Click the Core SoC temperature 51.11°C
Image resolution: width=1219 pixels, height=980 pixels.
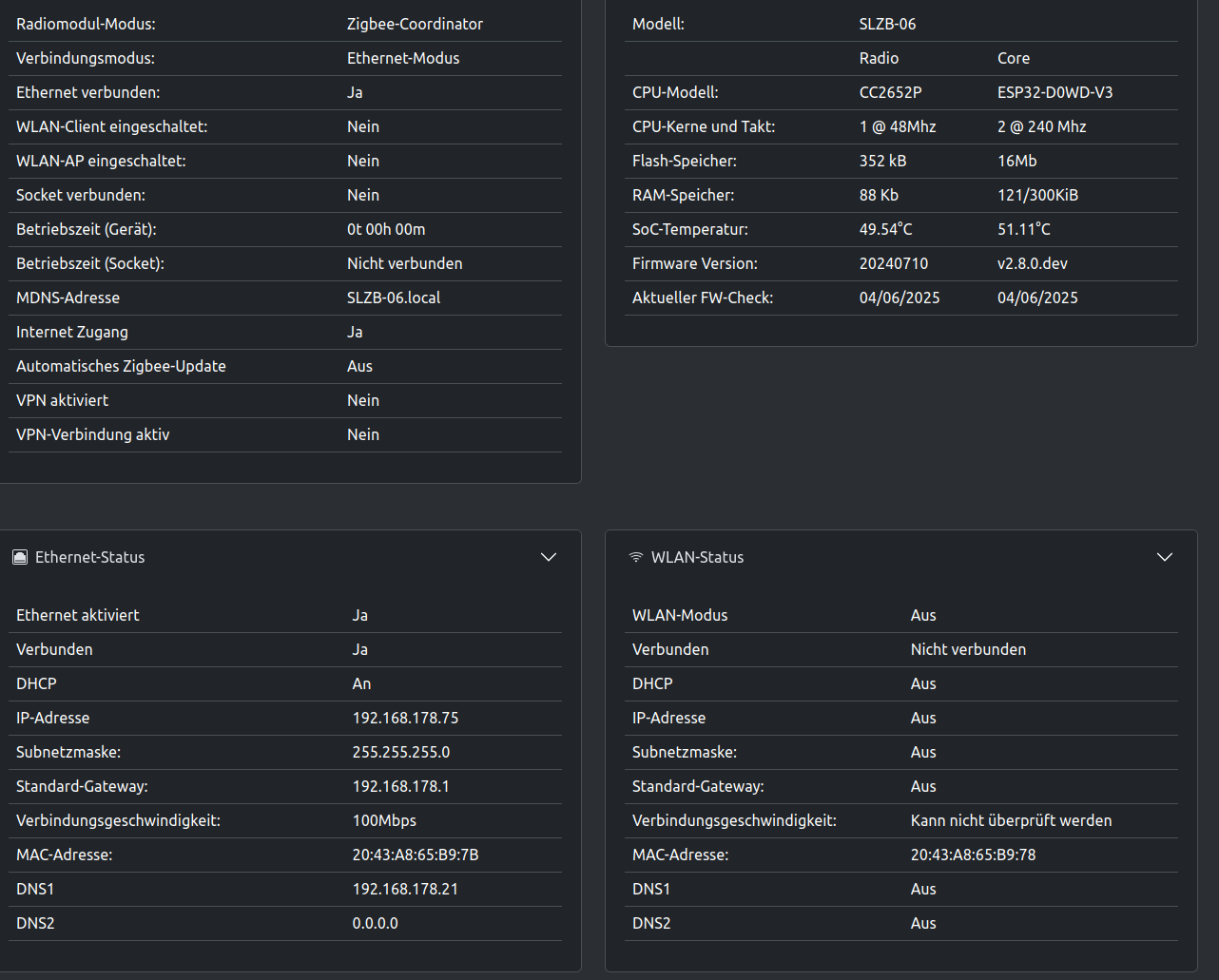(x=1024, y=229)
